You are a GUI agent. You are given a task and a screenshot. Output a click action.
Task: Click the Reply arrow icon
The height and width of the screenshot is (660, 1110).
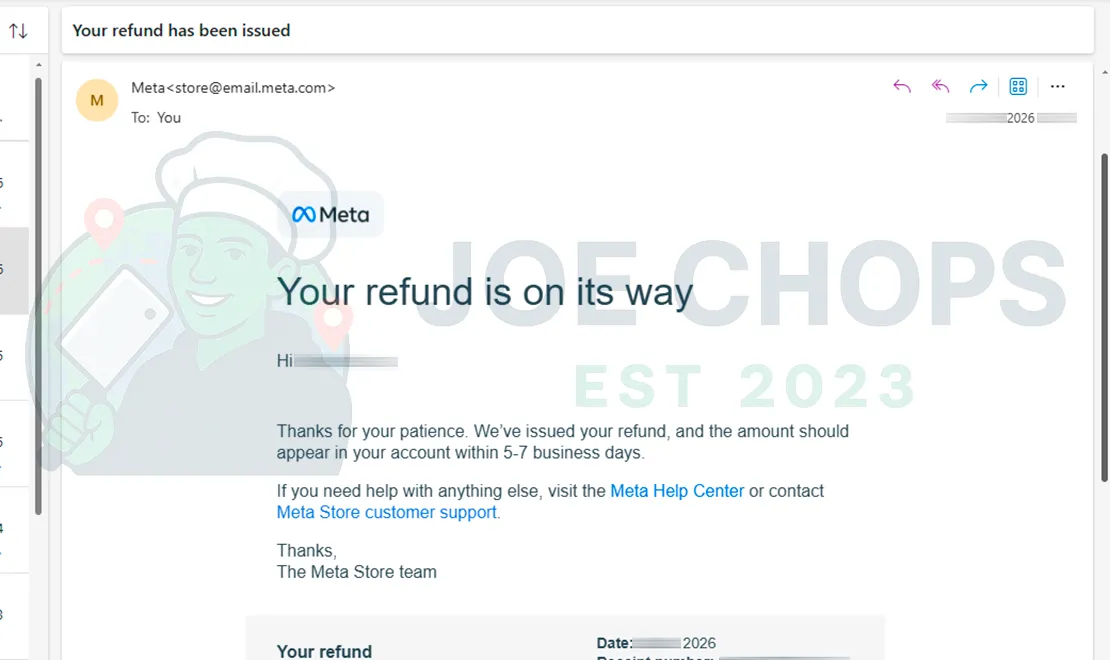point(902,87)
